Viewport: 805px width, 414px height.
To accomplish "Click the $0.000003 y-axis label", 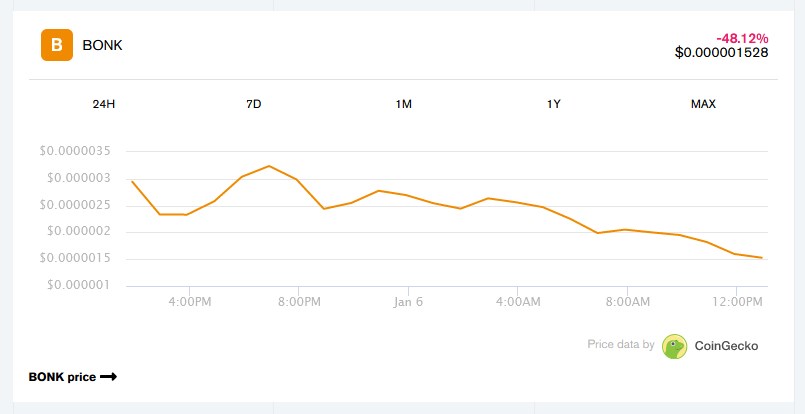I will [x=79, y=178].
